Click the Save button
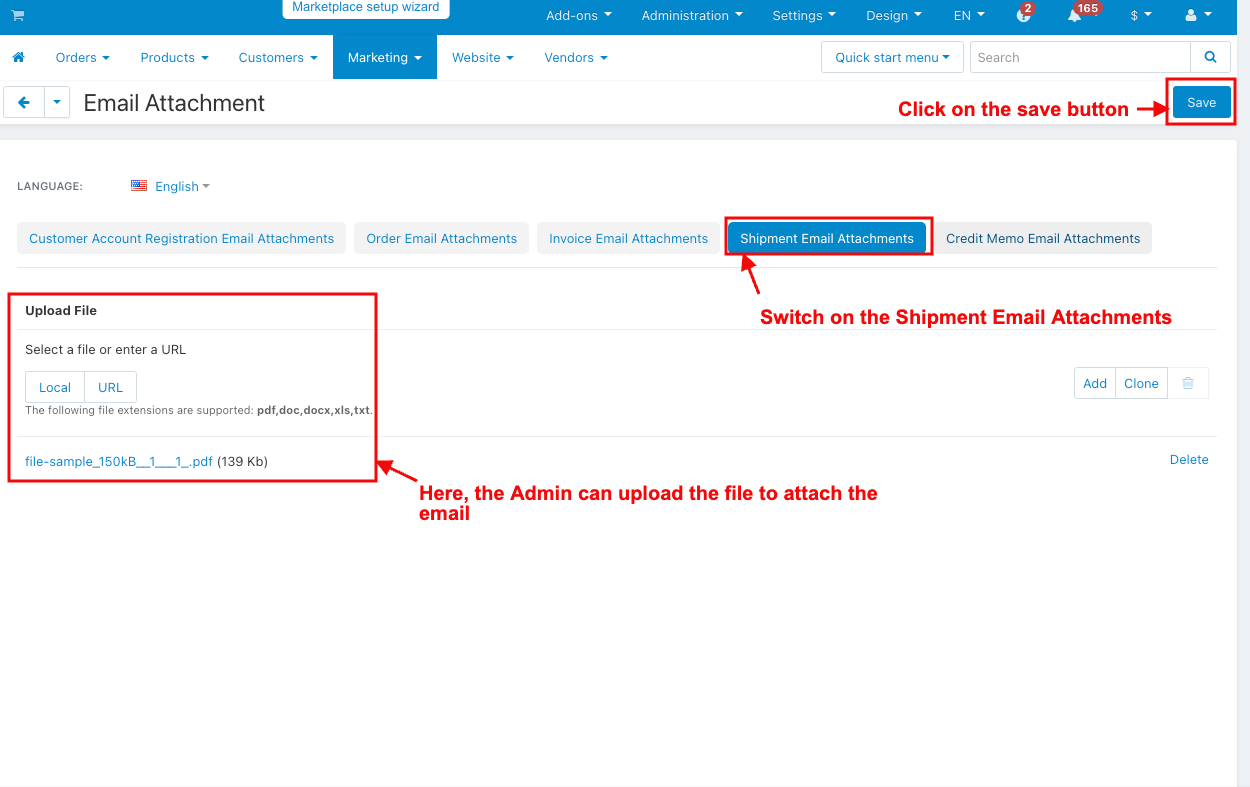Screen dimensions: 1250x787 pyautogui.click(x=1201, y=103)
